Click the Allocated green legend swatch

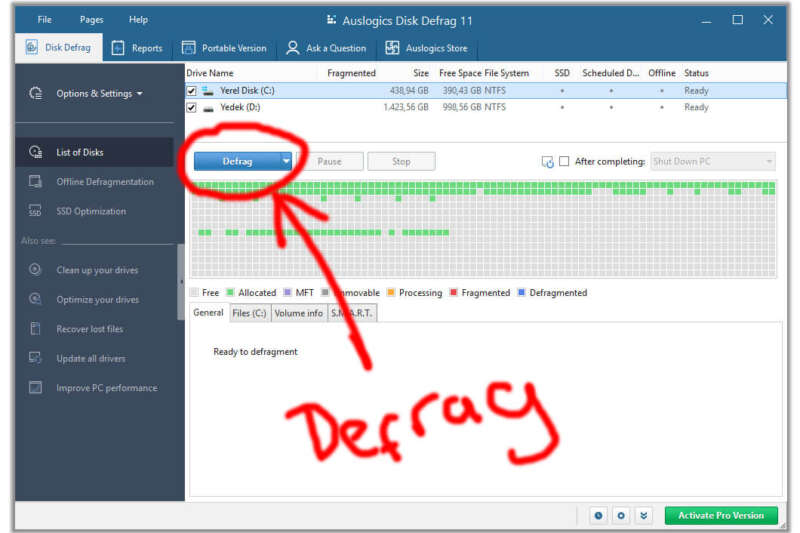point(230,292)
